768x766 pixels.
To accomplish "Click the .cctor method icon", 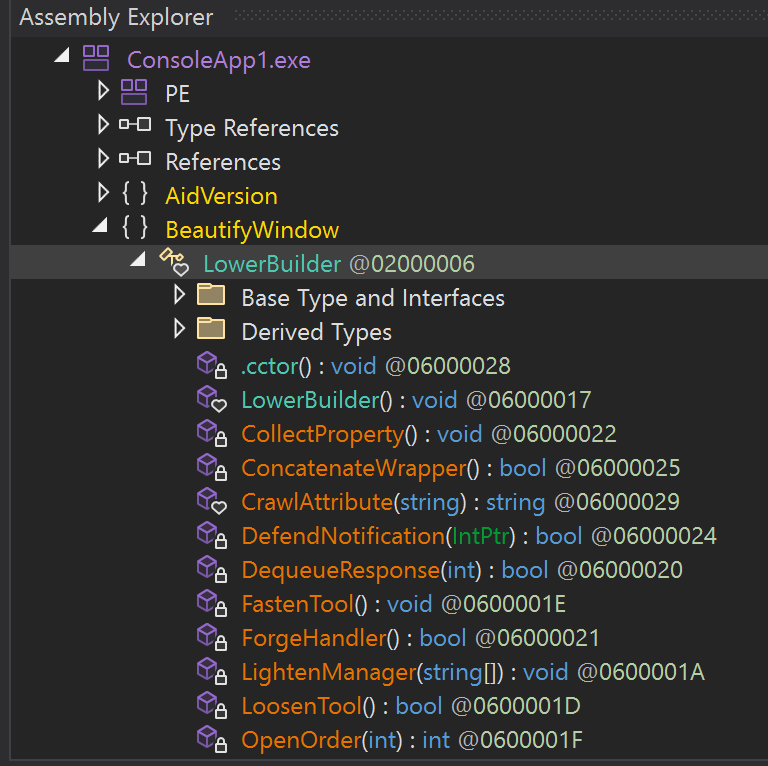I will tap(211, 366).
